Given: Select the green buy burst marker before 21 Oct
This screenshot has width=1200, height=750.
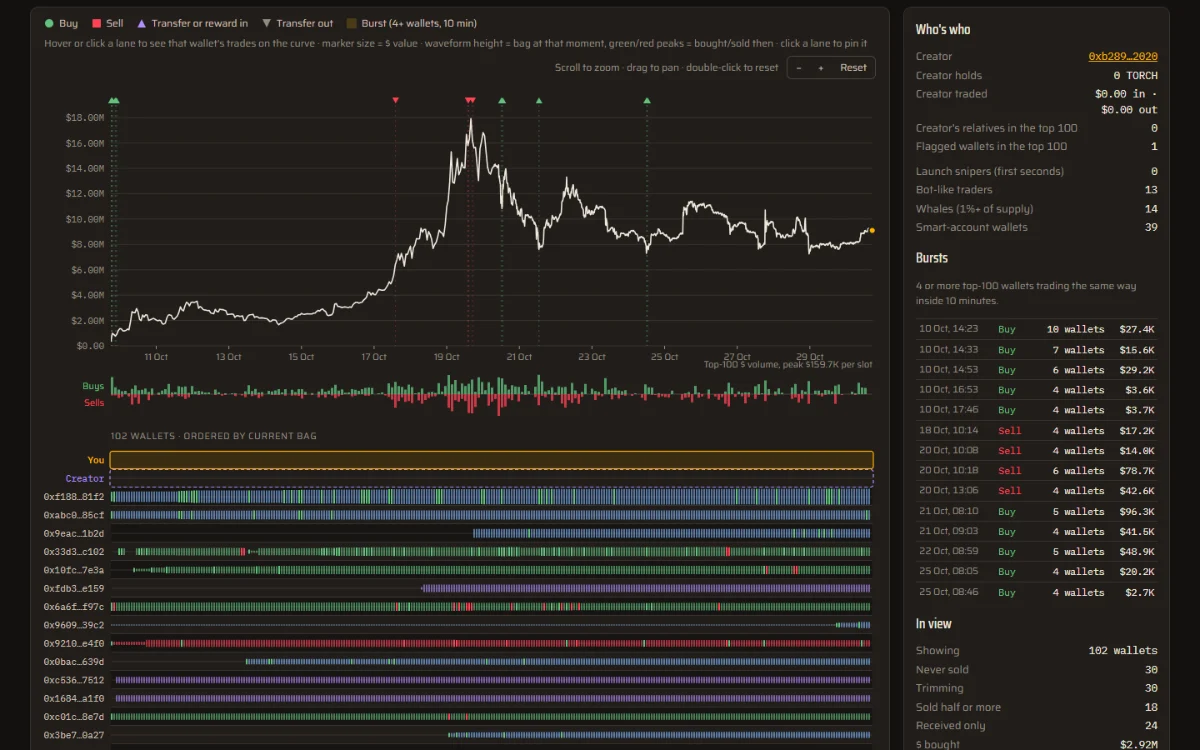Looking at the screenshot, I should click(502, 100).
